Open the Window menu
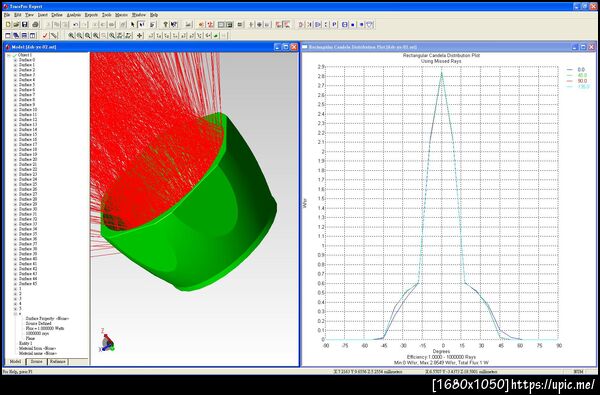The height and width of the screenshot is (395, 600). 139,15
